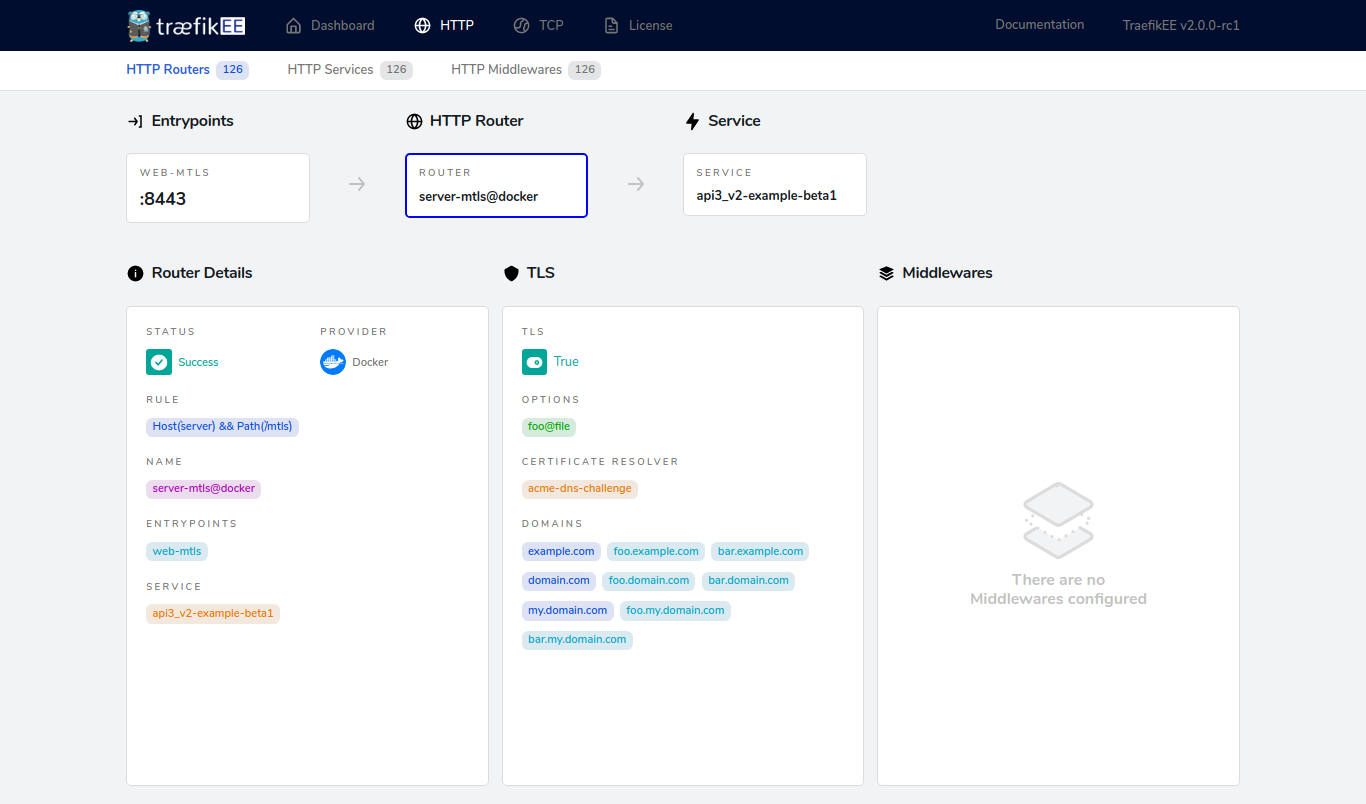Open the License page
This screenshot has width=1366, height=804.
click(638, 25)
